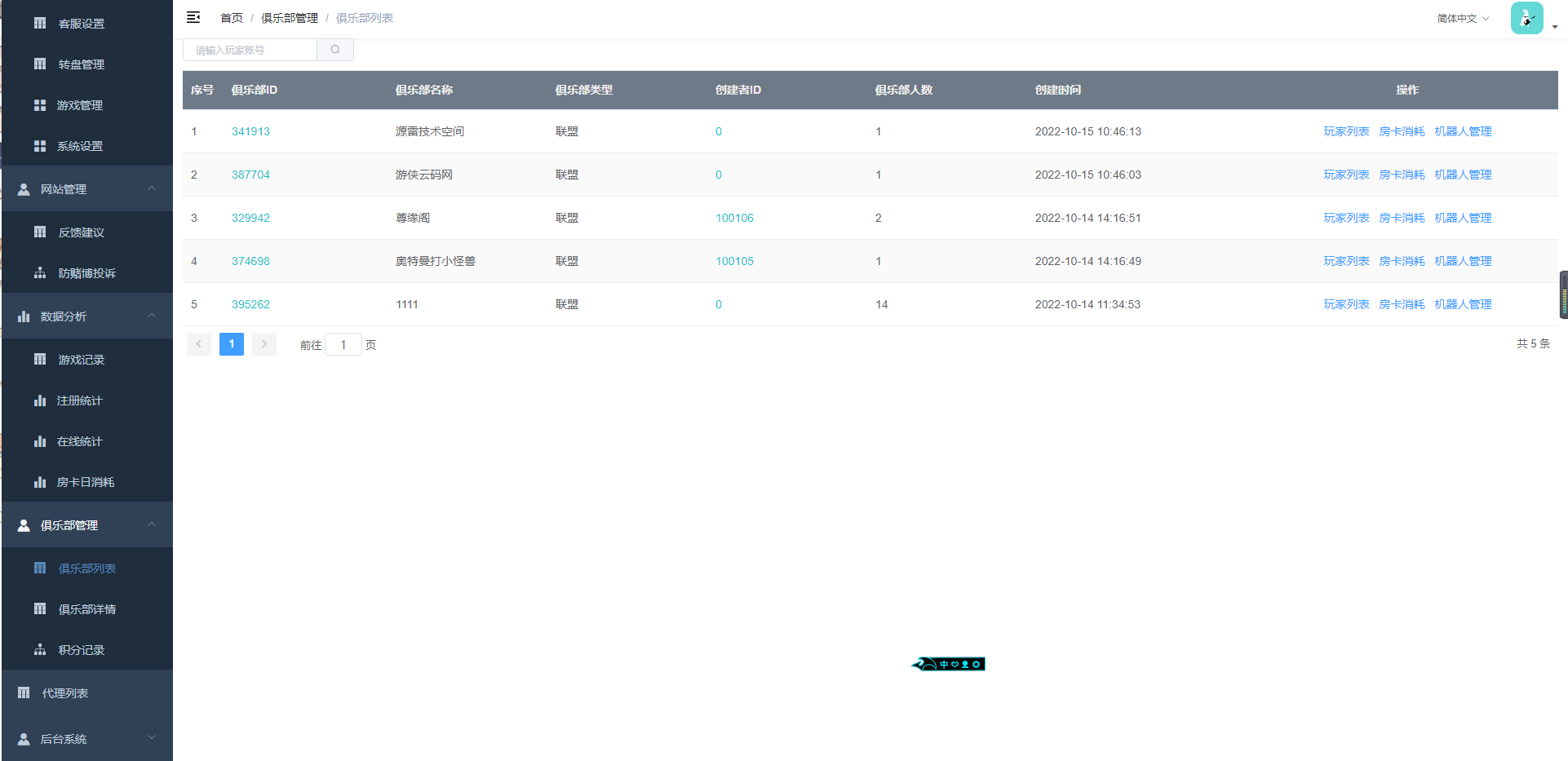
Task: Click the search magnifier icon button
Action: click(x=335, y=50)
